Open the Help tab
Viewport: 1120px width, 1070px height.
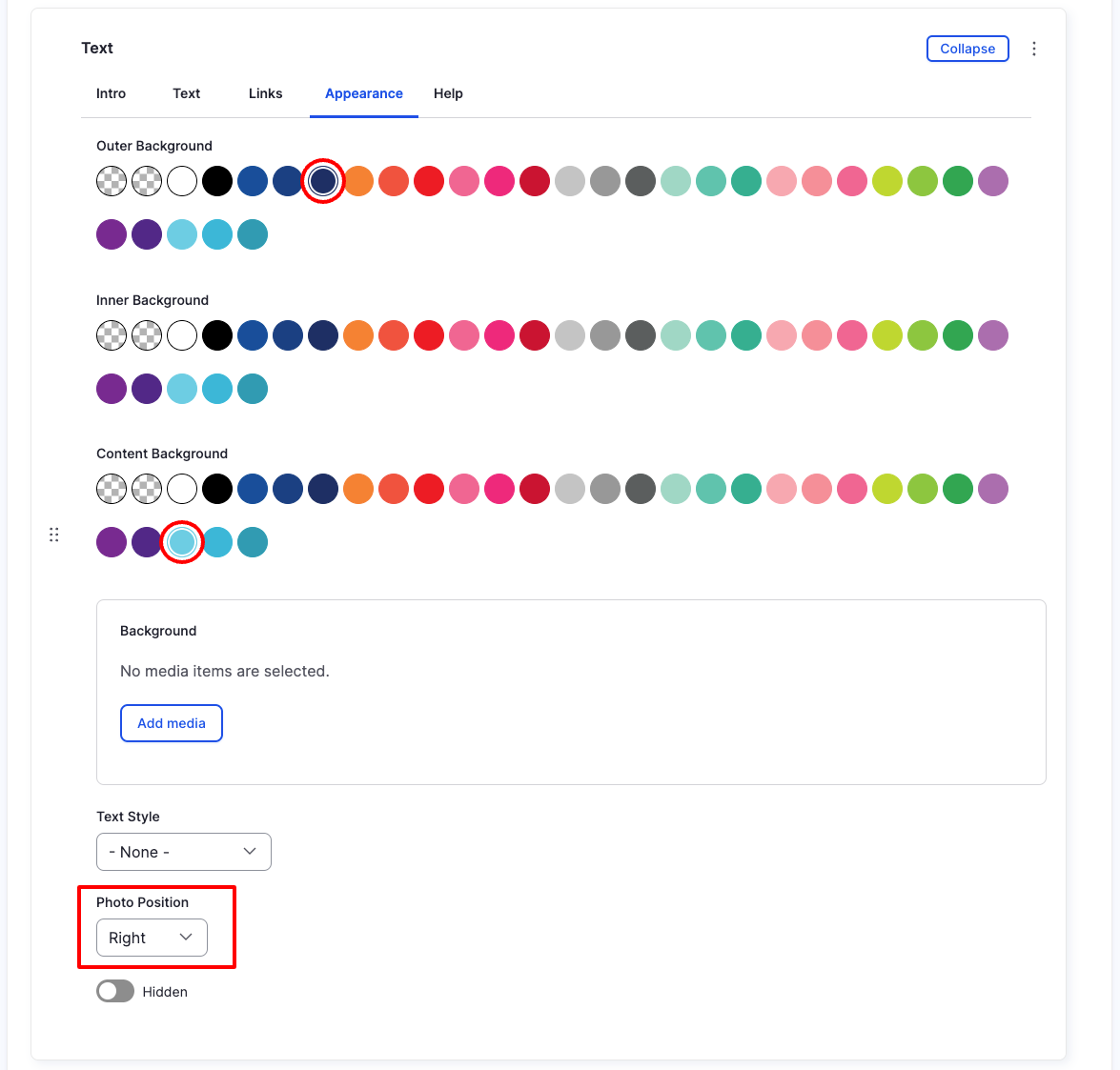pos(448,93)
